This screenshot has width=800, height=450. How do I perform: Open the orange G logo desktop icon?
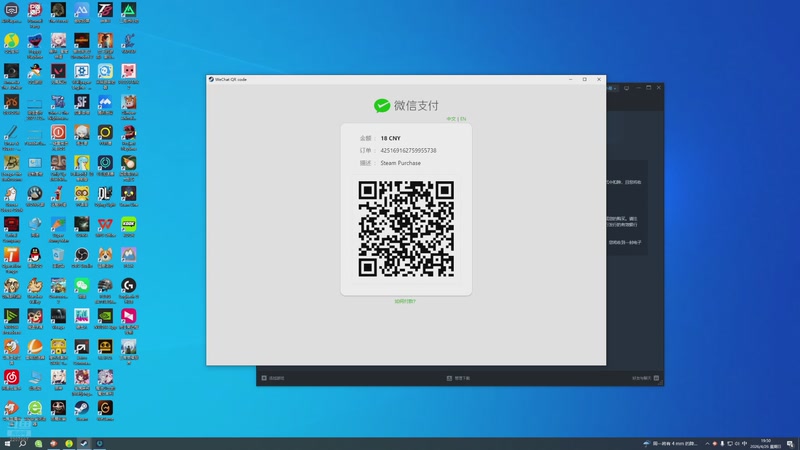(105, 408)
